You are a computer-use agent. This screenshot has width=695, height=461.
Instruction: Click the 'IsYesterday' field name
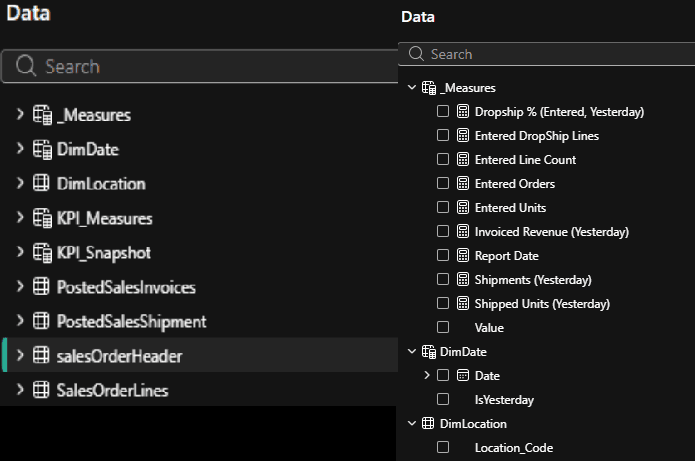[x=504, y=400]
